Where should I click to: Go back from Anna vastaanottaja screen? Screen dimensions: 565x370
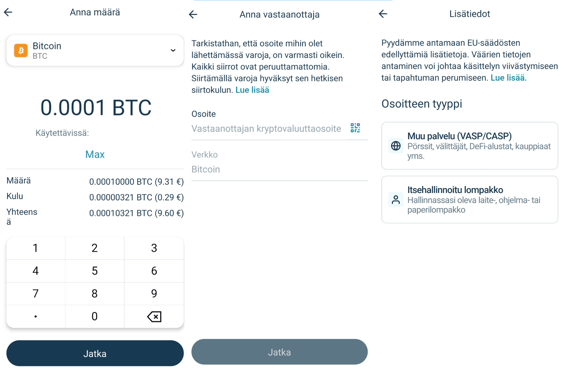click(193, 14)
